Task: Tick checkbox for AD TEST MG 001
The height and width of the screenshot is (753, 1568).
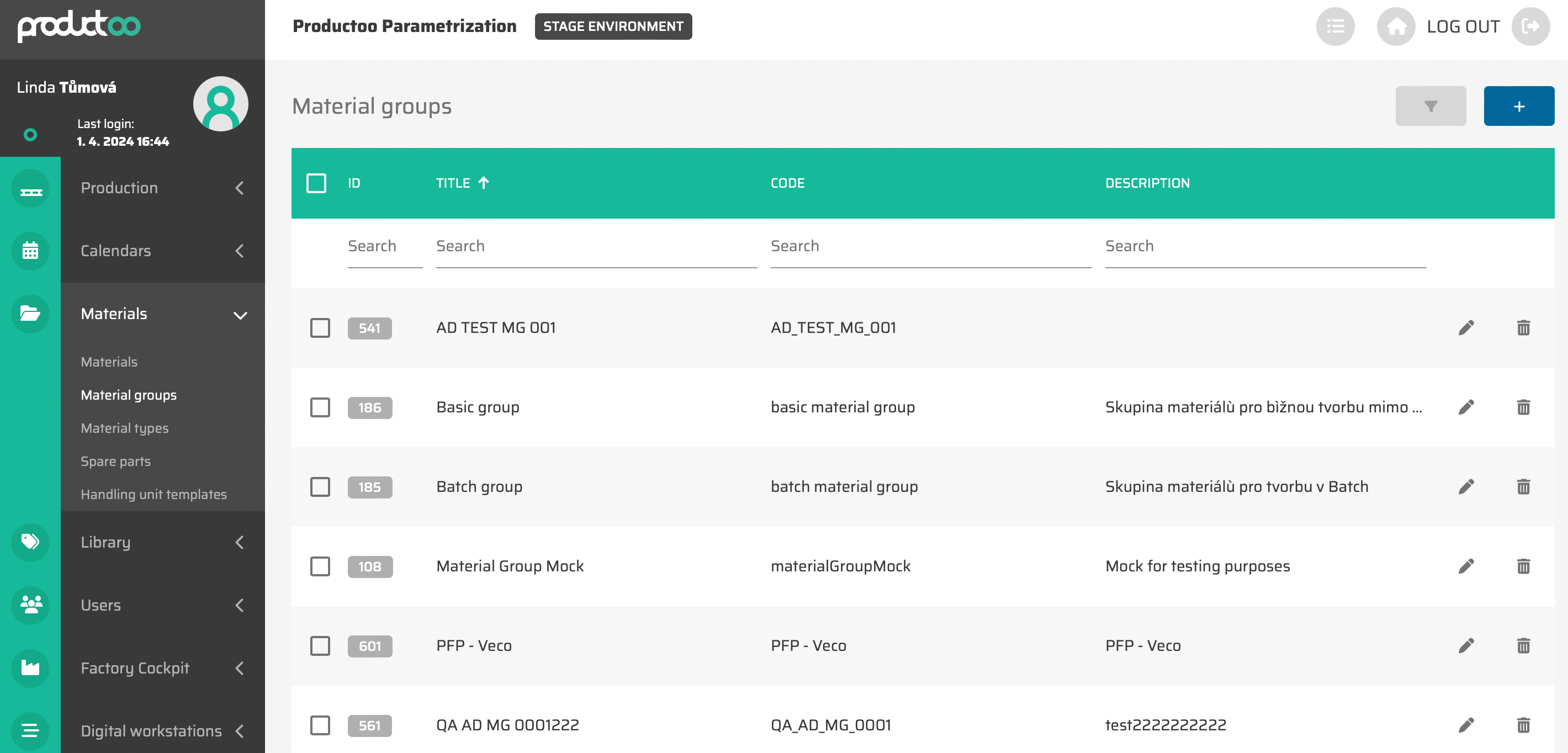Action: point(320,327)
